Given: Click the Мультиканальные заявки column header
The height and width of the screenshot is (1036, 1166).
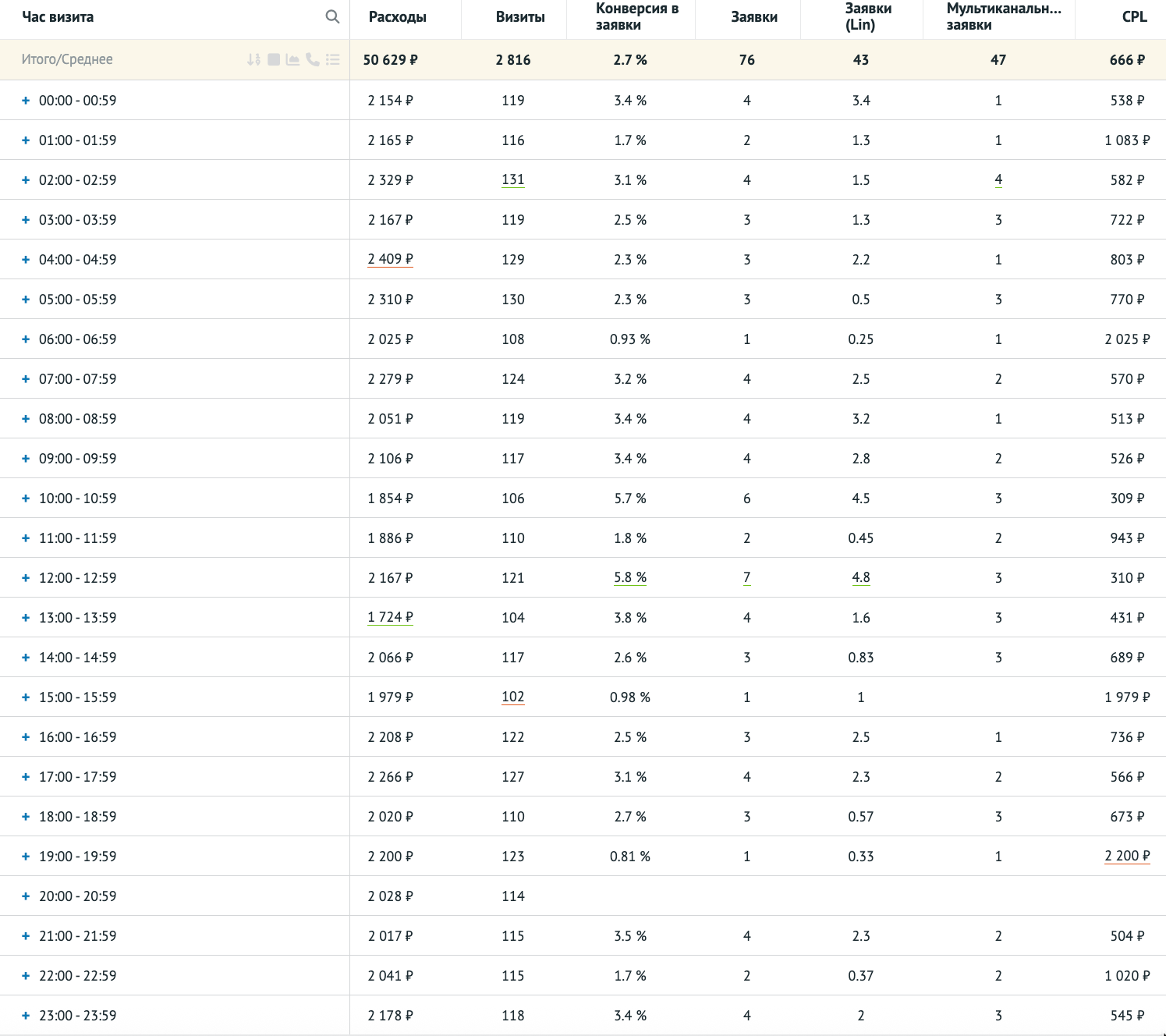Looking at the screenshot, I should click(x=1003, y=17).
